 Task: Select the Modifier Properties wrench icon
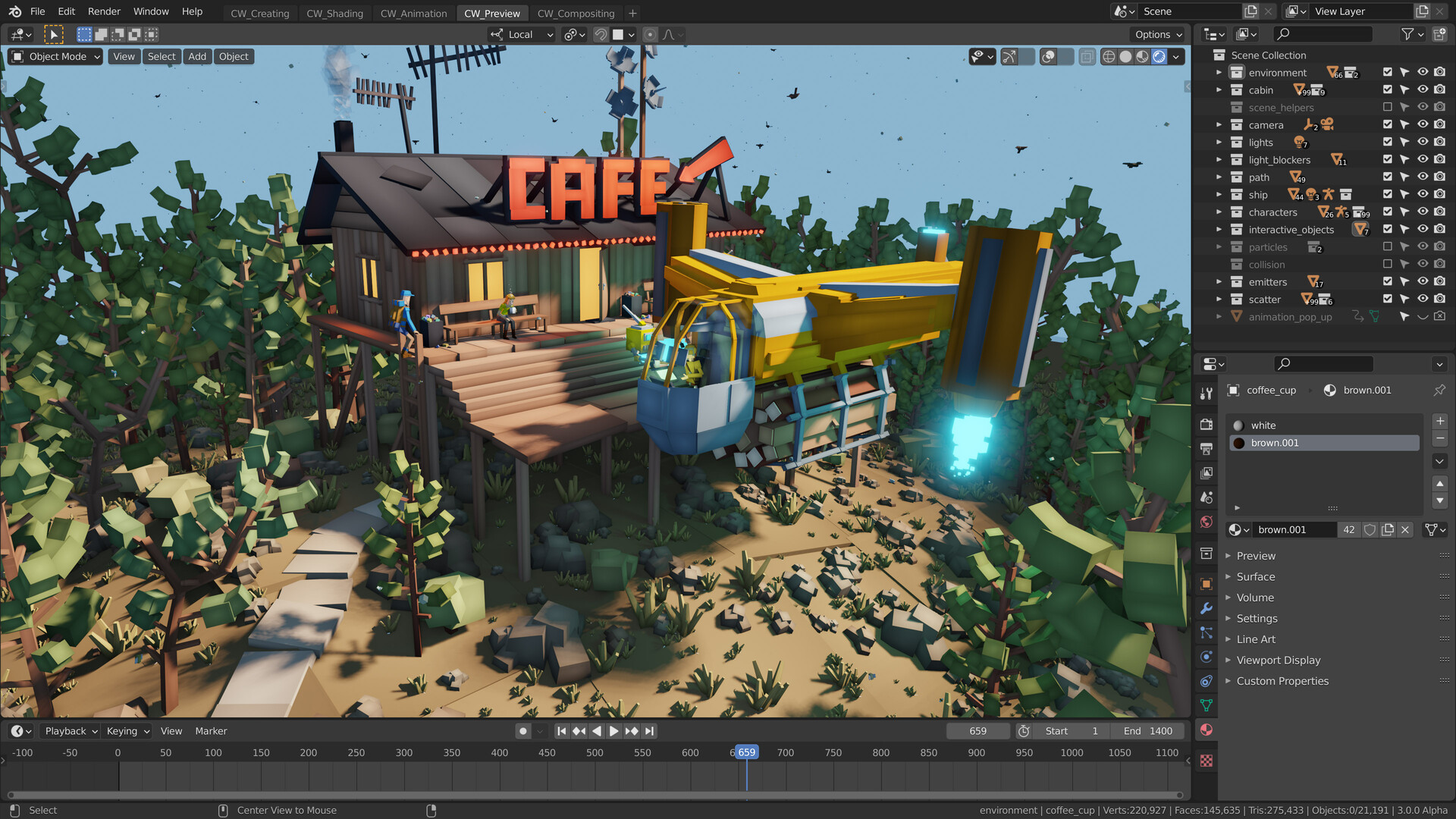[x=1206, y=608]
